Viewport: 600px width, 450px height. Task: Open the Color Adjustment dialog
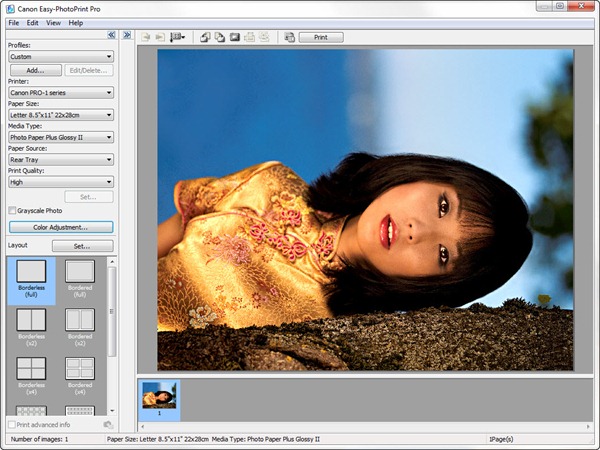pos(60,227)
